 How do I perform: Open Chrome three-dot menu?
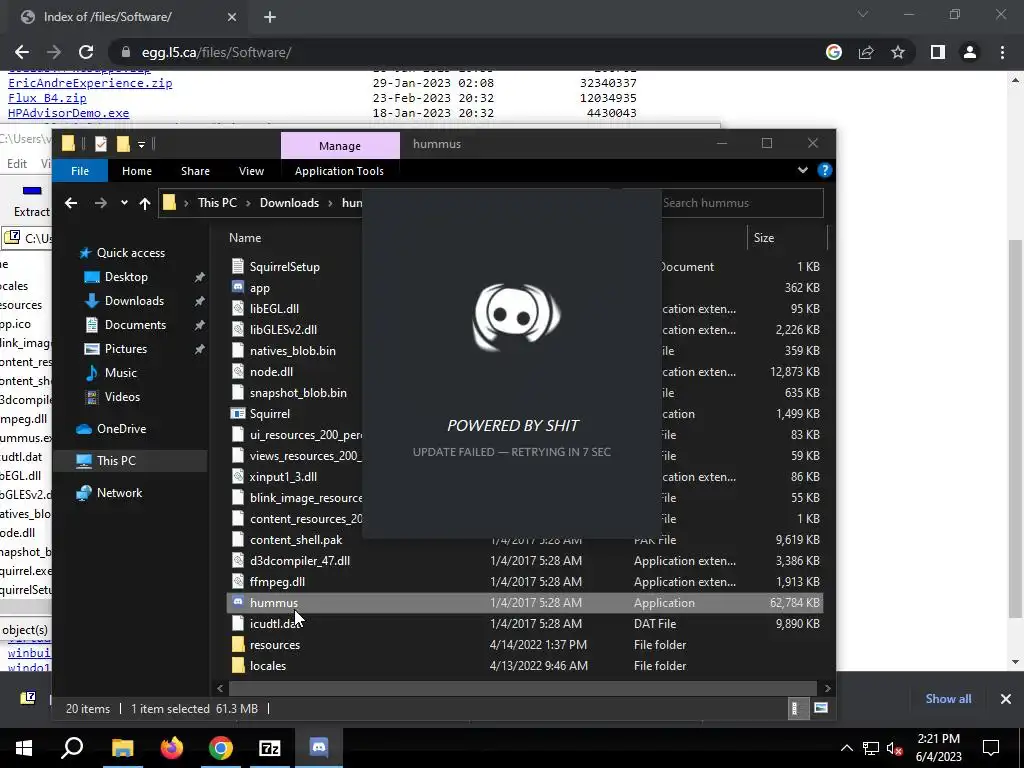[x=1002, y=52]
